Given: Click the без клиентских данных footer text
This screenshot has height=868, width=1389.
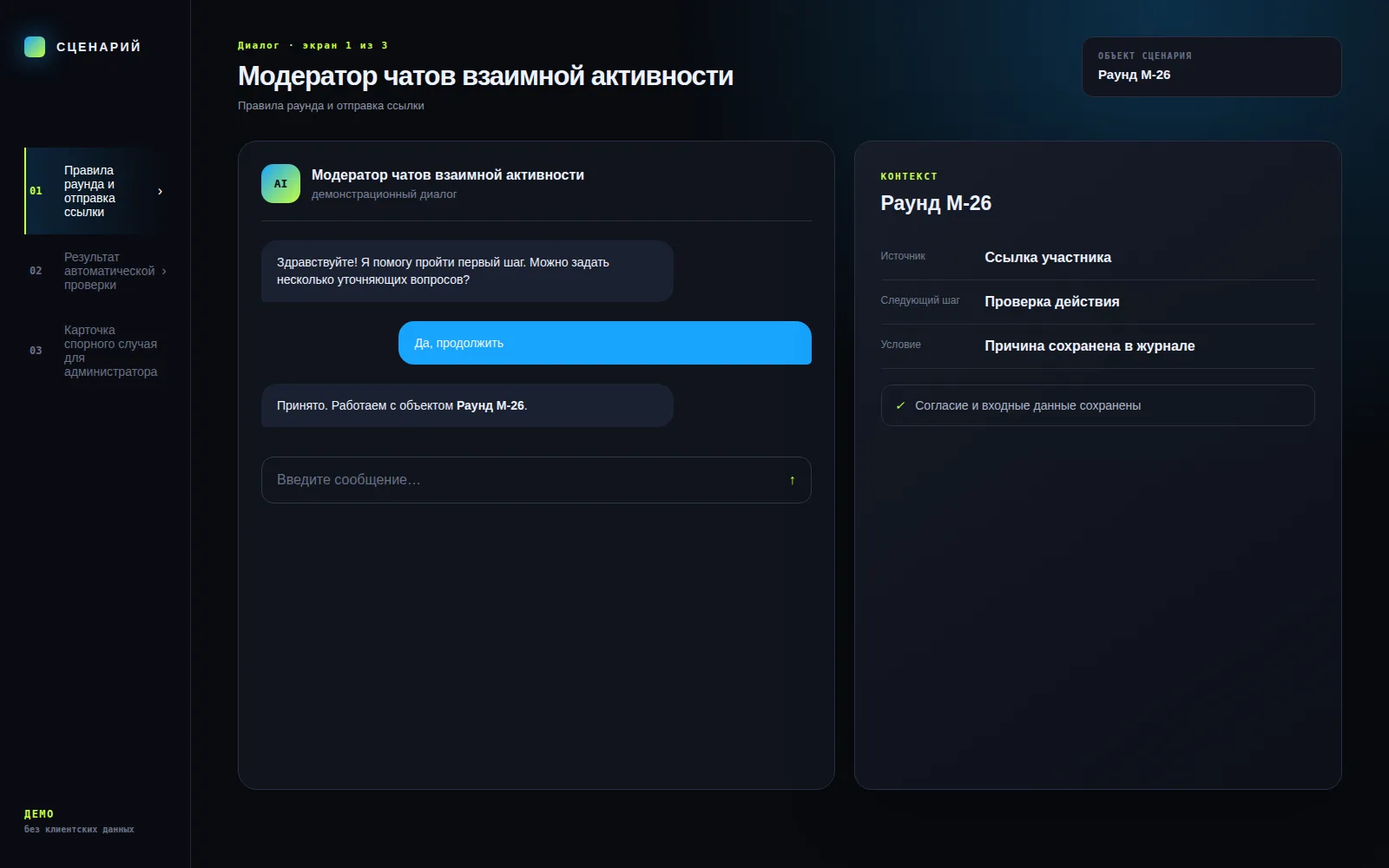Looking at the screenshot, I should pyautogui.click(x=79, y=830).
